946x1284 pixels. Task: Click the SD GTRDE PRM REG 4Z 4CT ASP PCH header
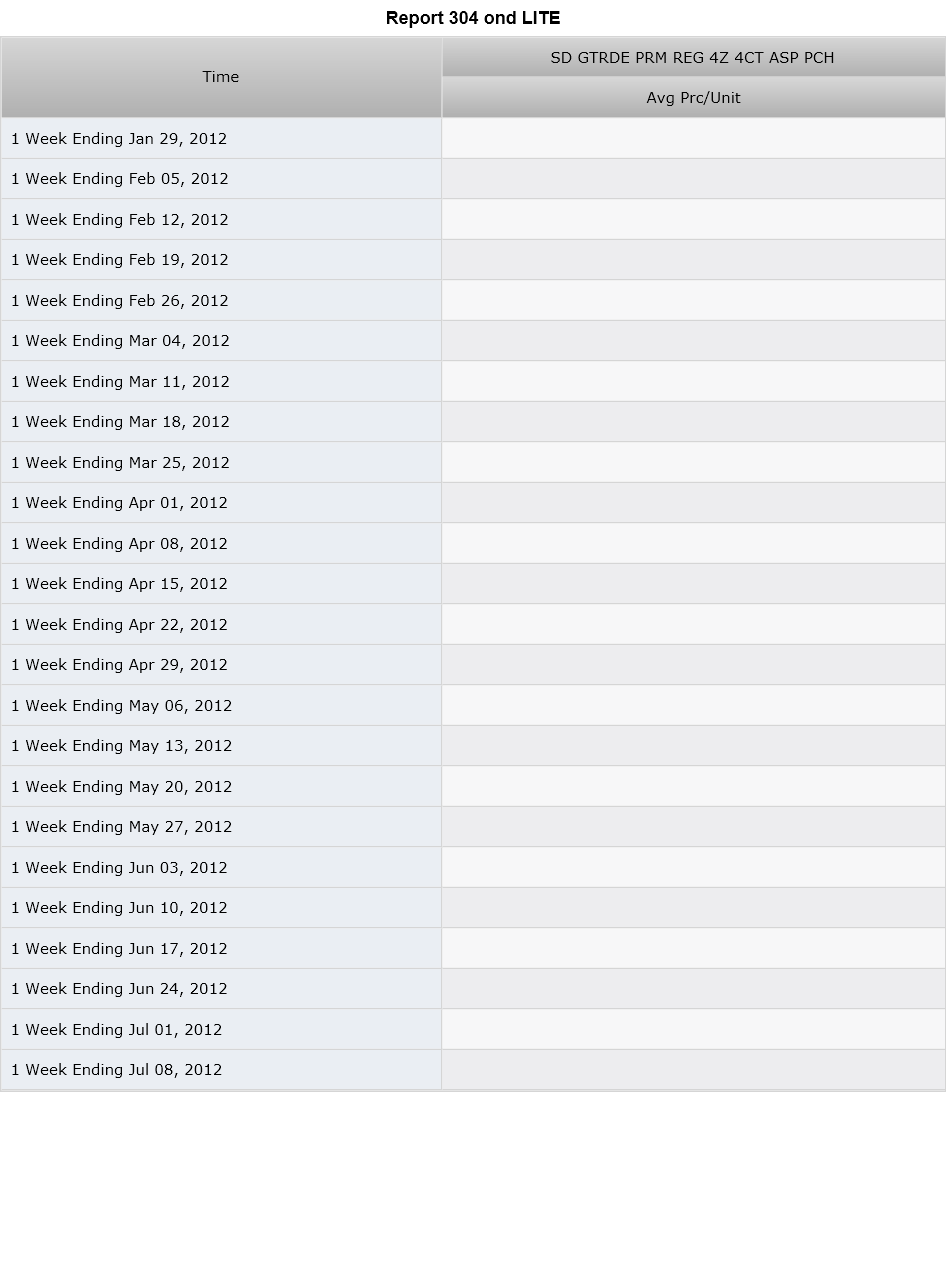point(693,57)
